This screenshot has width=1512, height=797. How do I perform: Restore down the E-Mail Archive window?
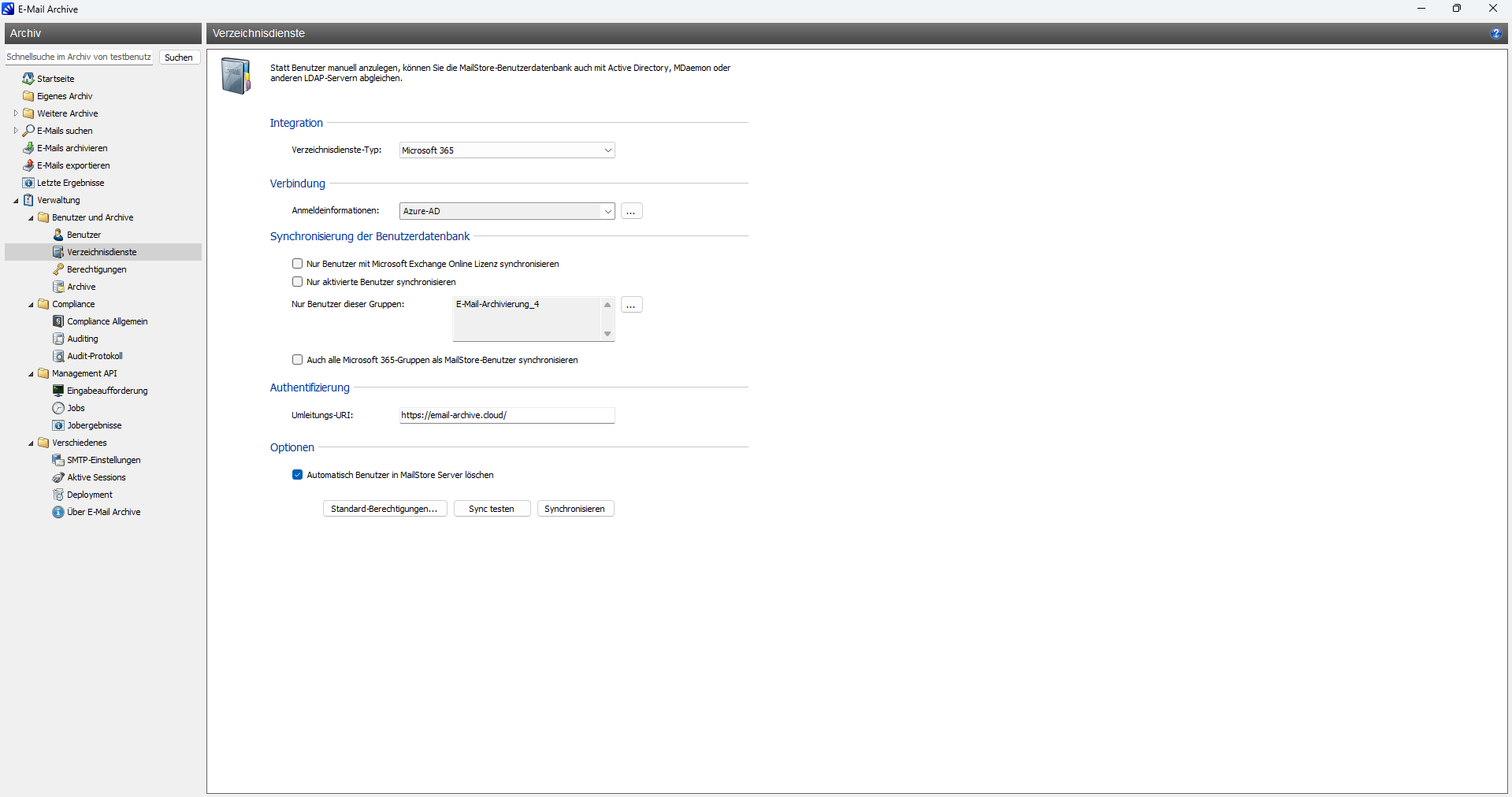click(1457, 9)
